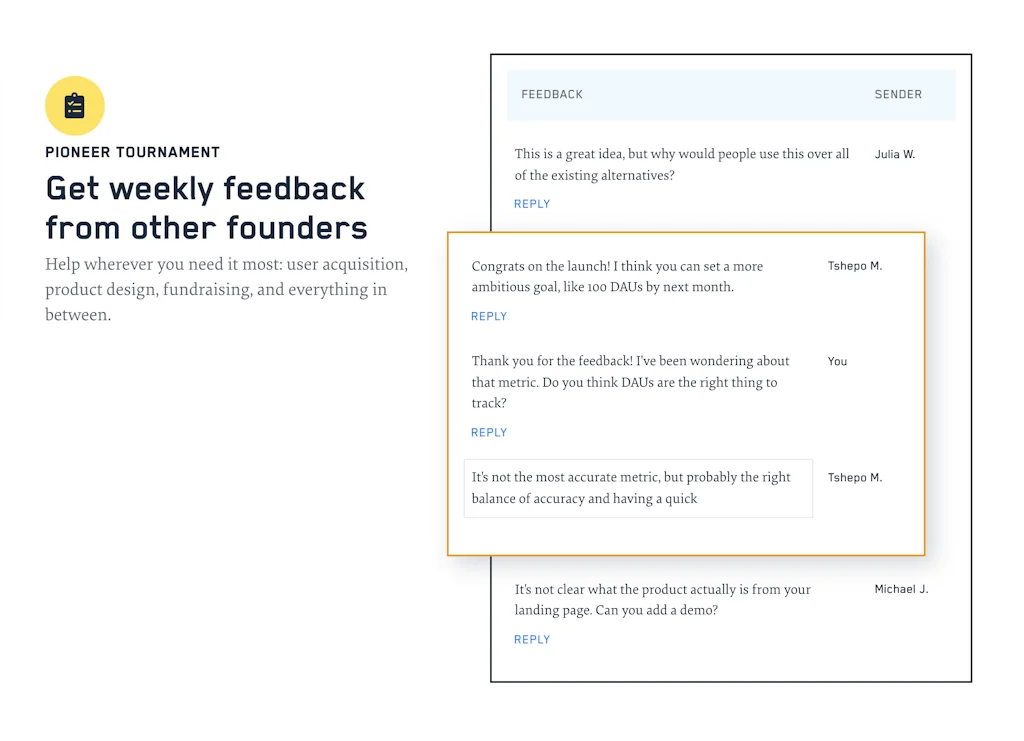Select the SENDER column header
Image resolution: width=1024 pixels, height=741 pixels.
(x=898, y=95)
